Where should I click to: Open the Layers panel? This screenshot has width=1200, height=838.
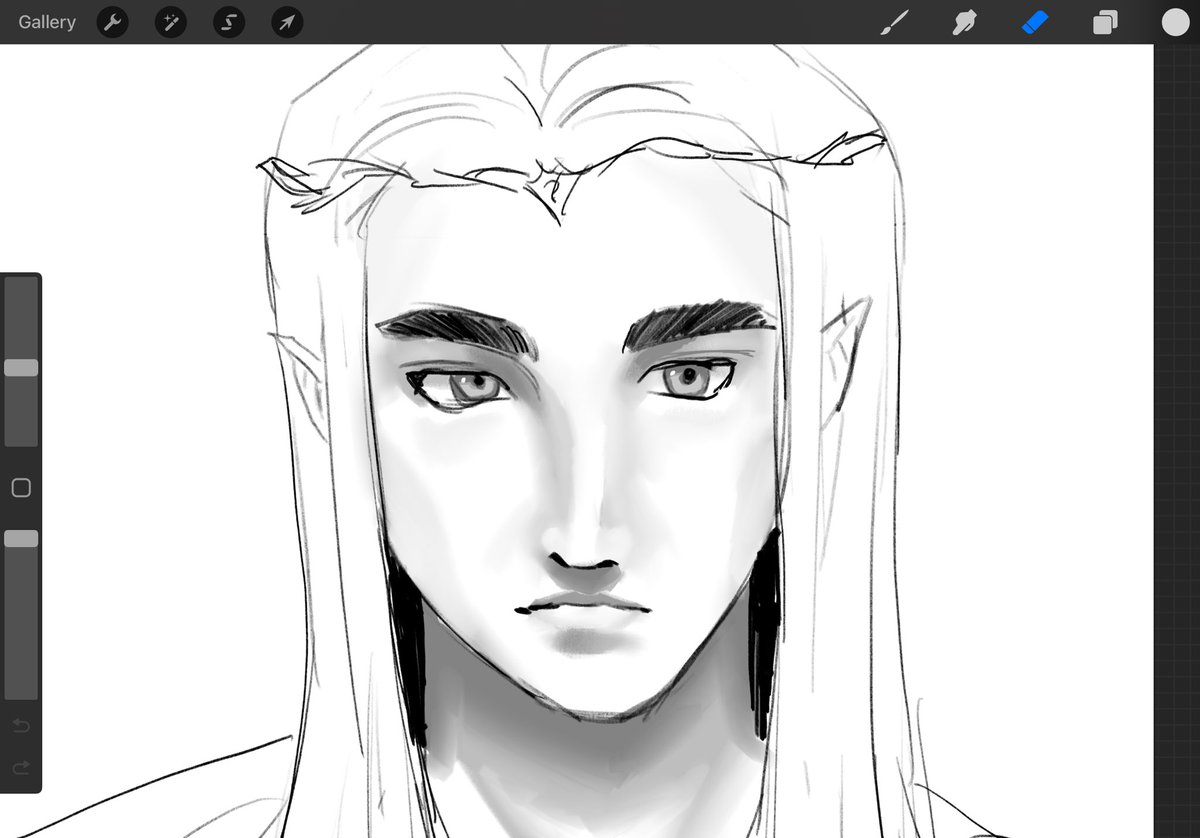click(1105, 21)
